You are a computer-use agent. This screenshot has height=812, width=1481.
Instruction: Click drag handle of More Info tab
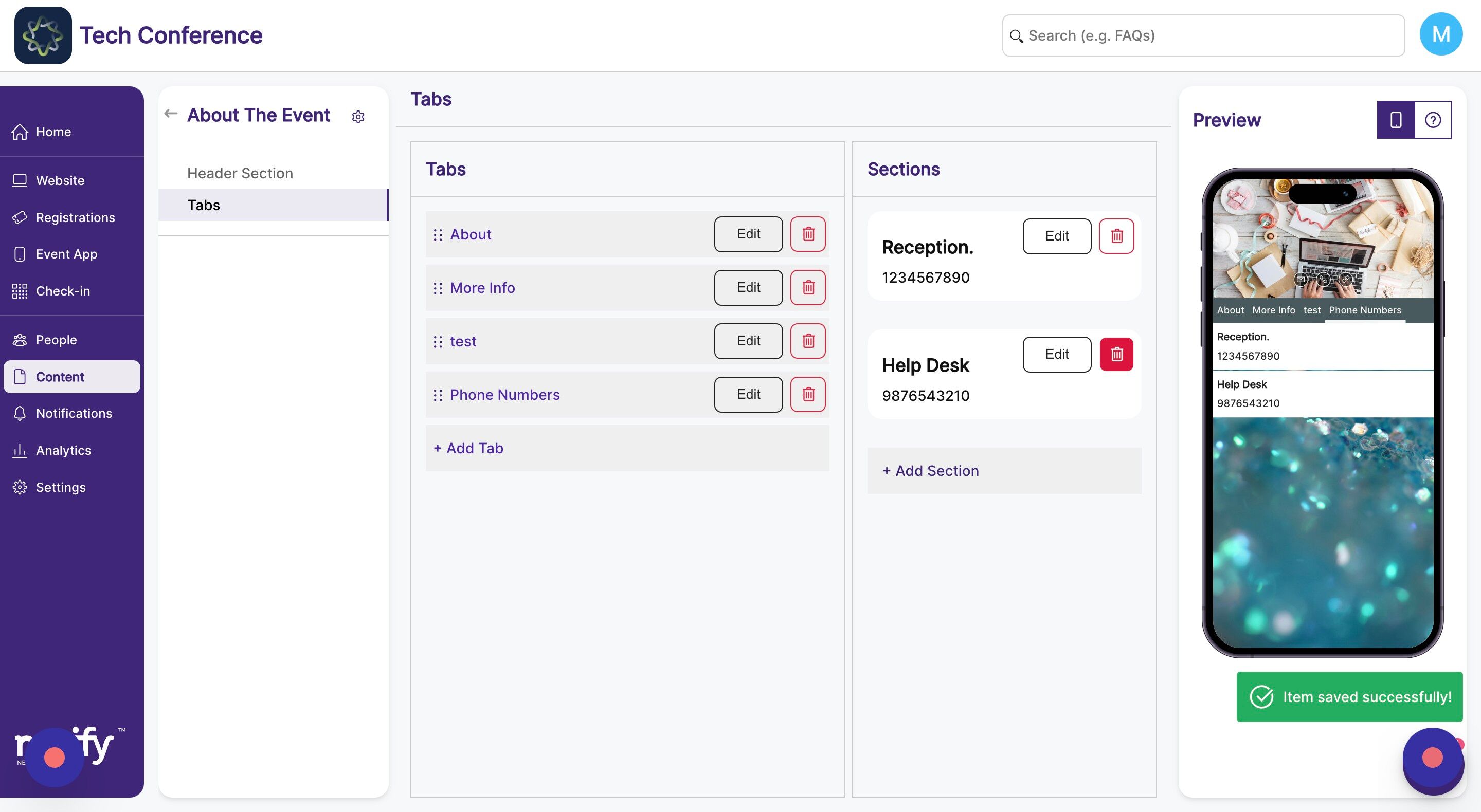(438, 288)
